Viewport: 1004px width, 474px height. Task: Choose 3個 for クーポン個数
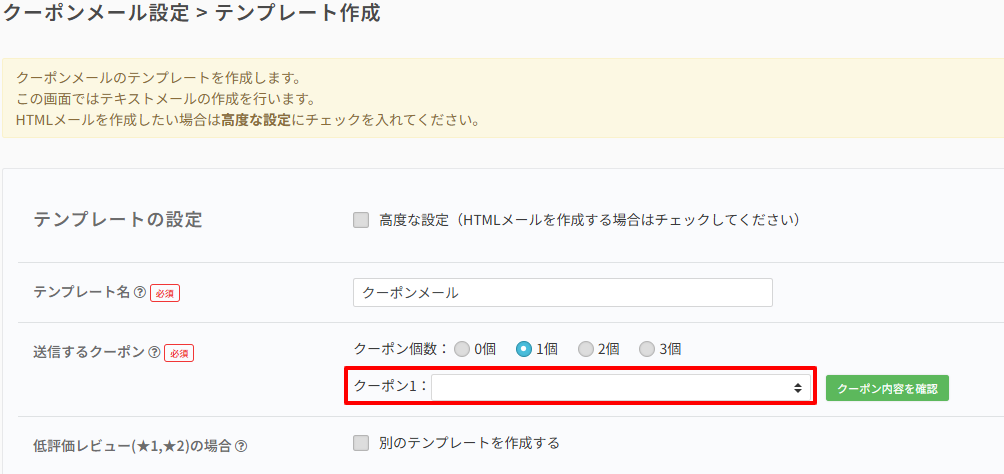(x=647, y=349)
